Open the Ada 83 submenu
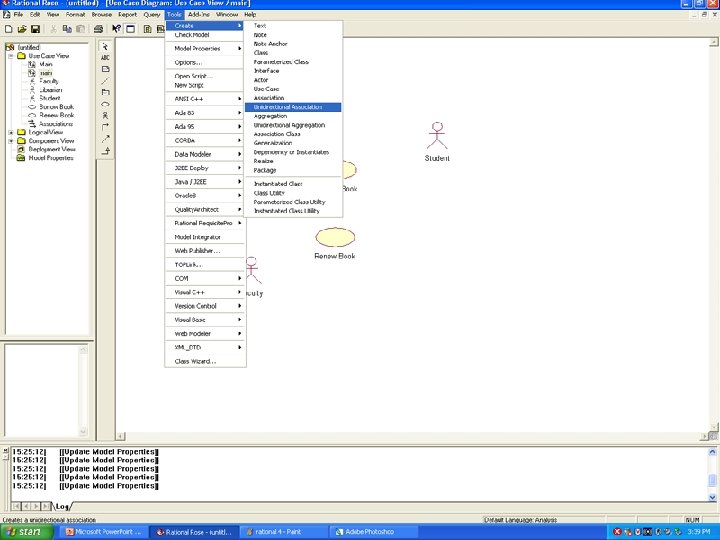Screen dimensions: 720x540 205,113
